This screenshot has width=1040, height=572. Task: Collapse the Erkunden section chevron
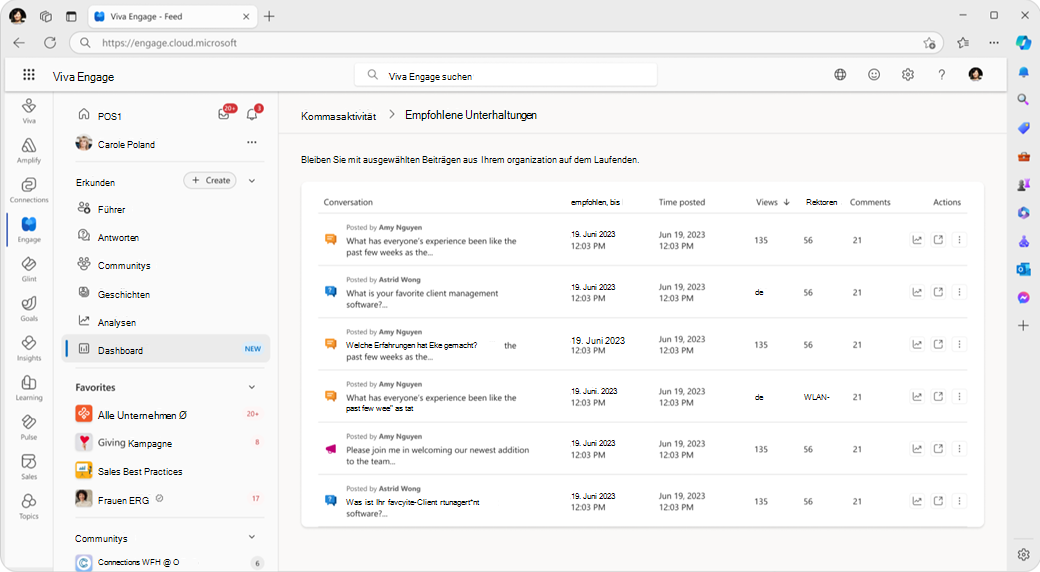tap(252, 180)
